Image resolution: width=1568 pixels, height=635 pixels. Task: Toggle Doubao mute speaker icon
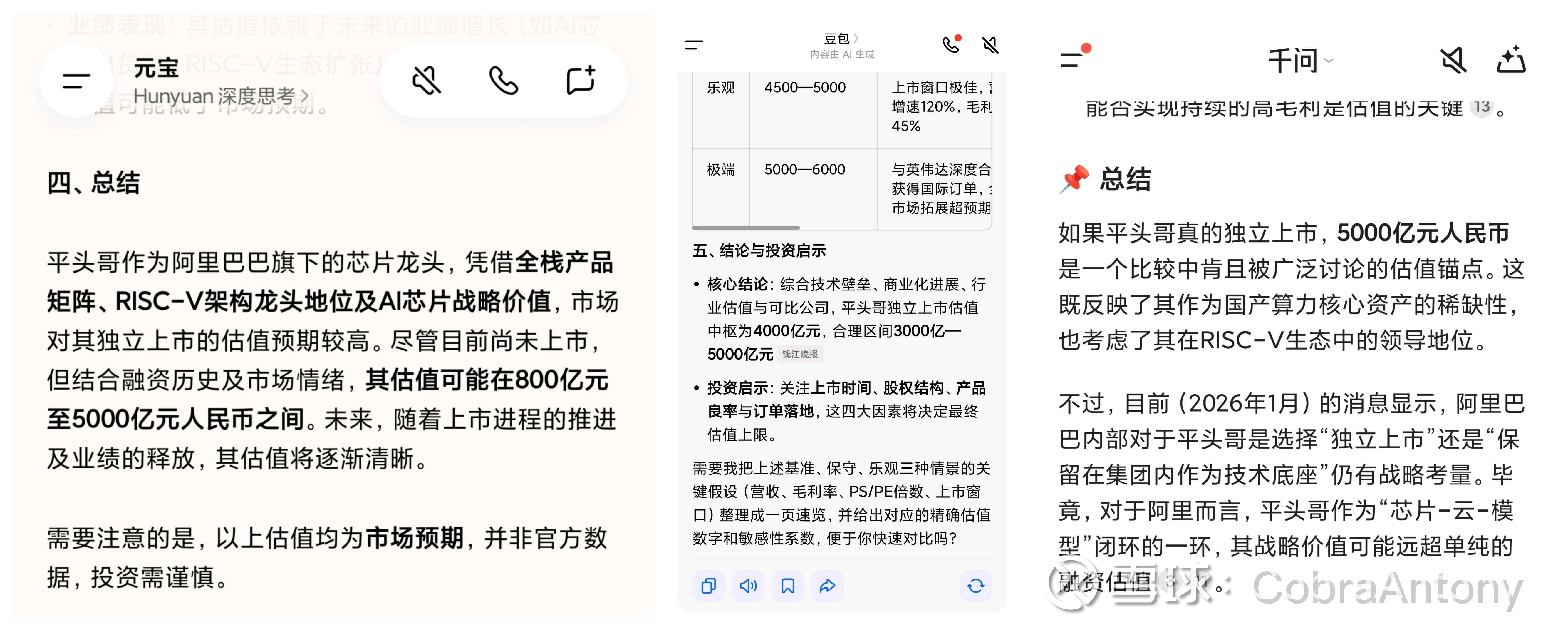990,44
